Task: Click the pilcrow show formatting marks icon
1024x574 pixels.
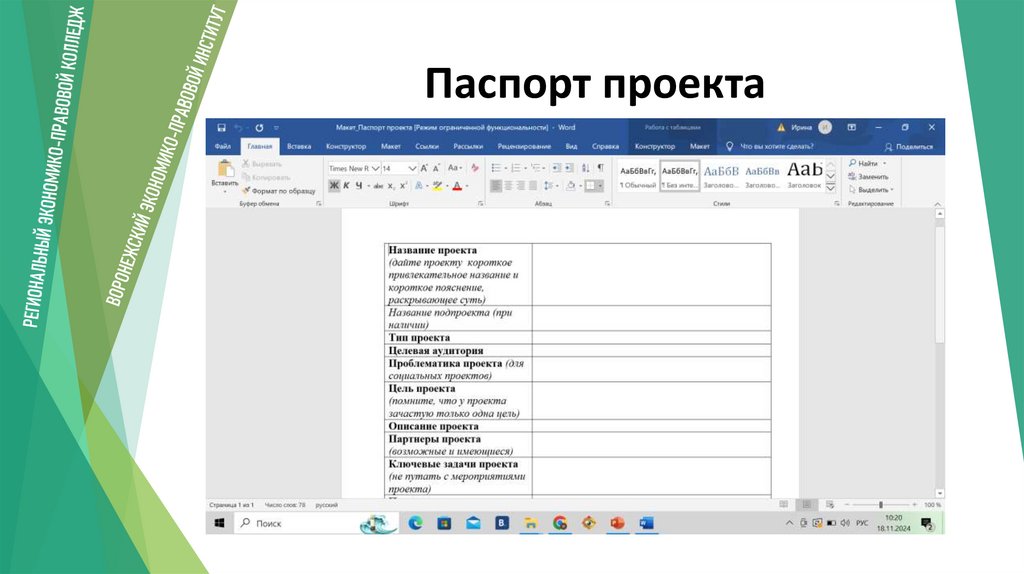Action: click(x=600, y=168)
